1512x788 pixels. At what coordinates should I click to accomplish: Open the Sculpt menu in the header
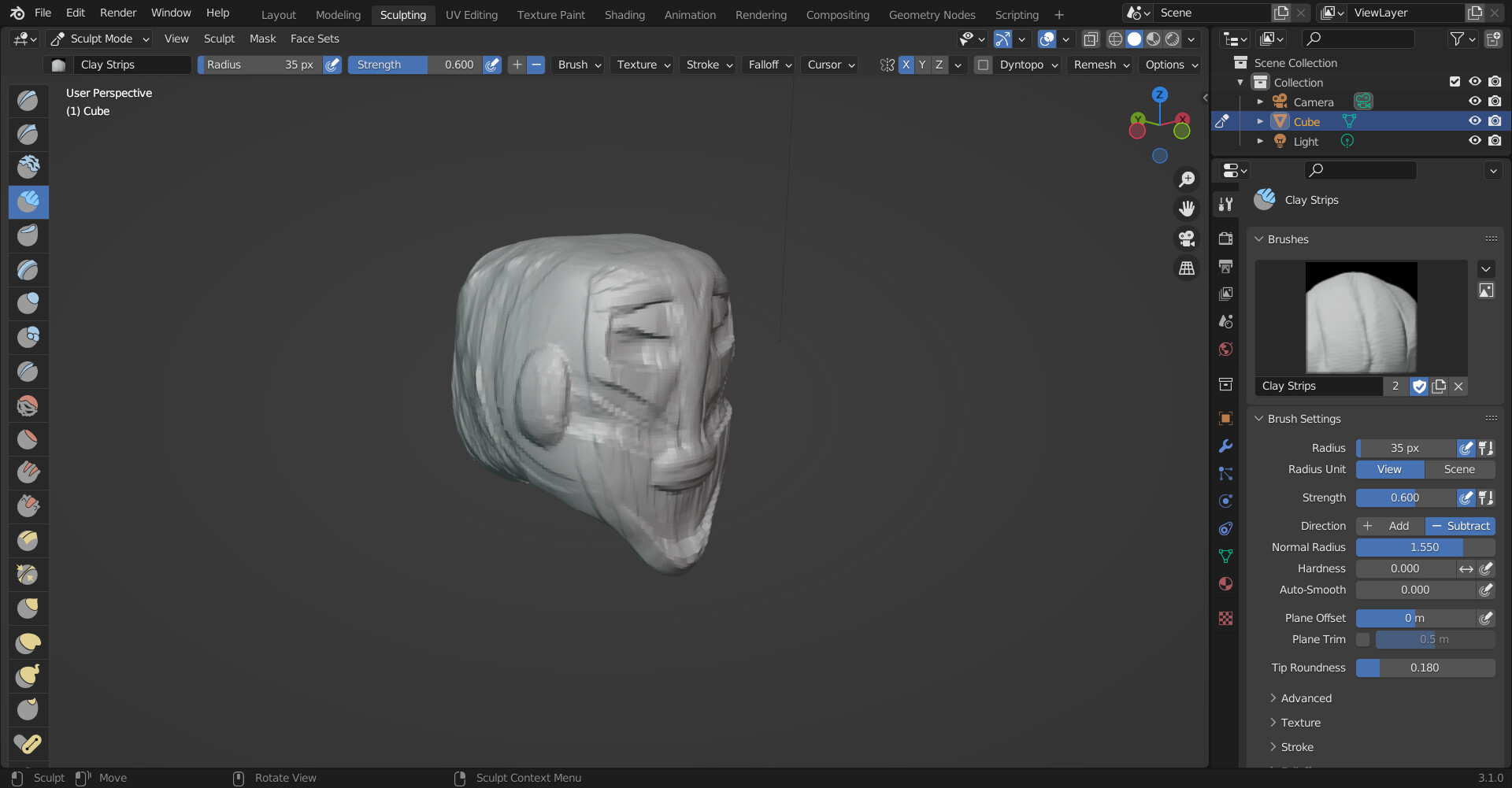[219, 38]
